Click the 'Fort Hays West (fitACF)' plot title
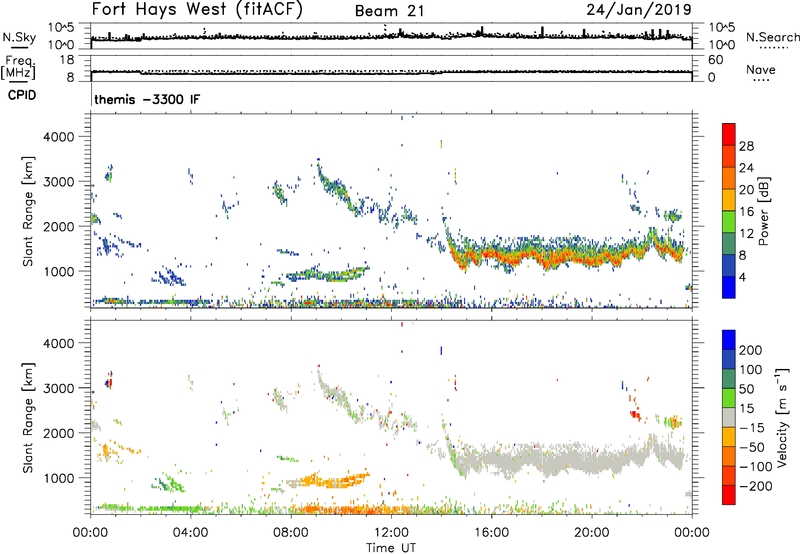 click(197, 9)
